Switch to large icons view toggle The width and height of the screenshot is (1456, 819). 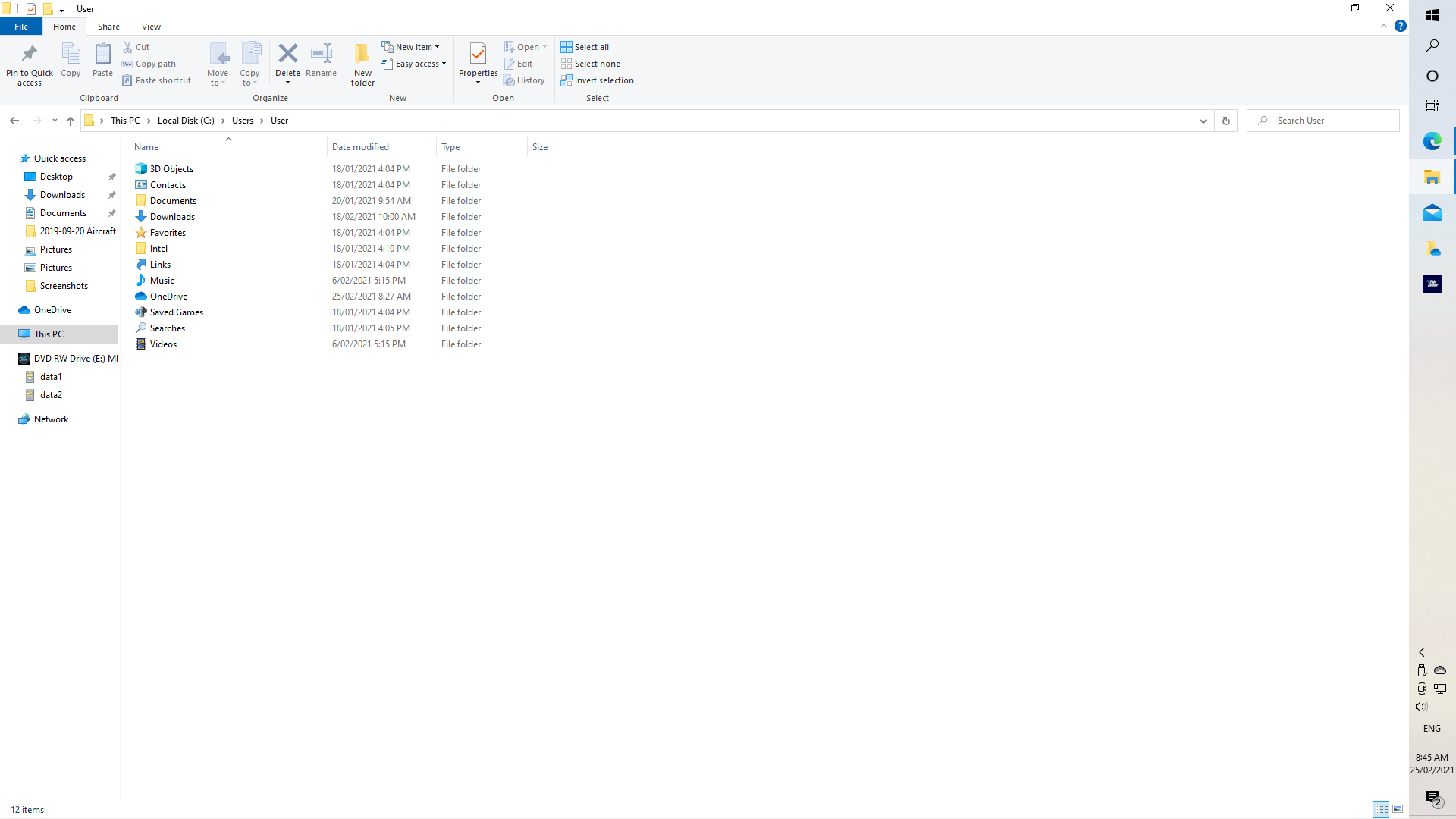pos(1398,809)
